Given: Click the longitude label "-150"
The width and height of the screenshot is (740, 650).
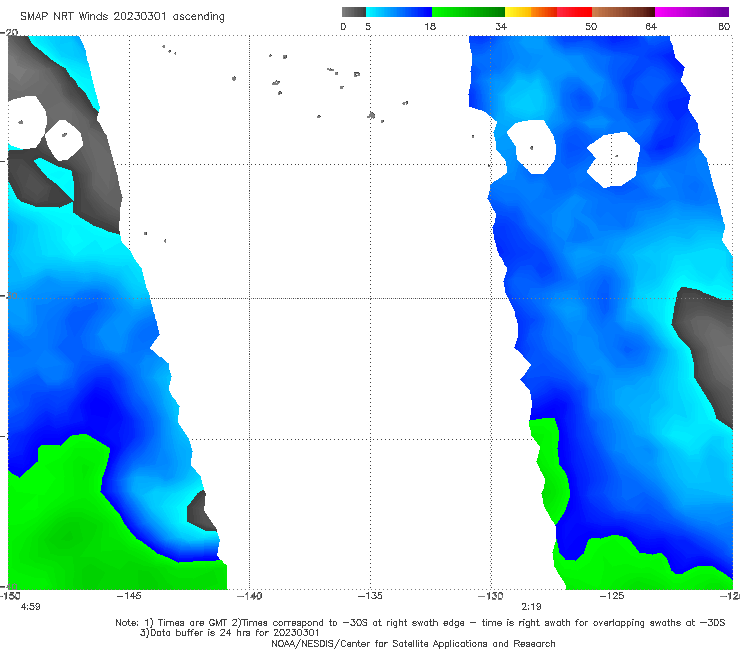Looking at the screenshot, I should [x=9, y=596].
